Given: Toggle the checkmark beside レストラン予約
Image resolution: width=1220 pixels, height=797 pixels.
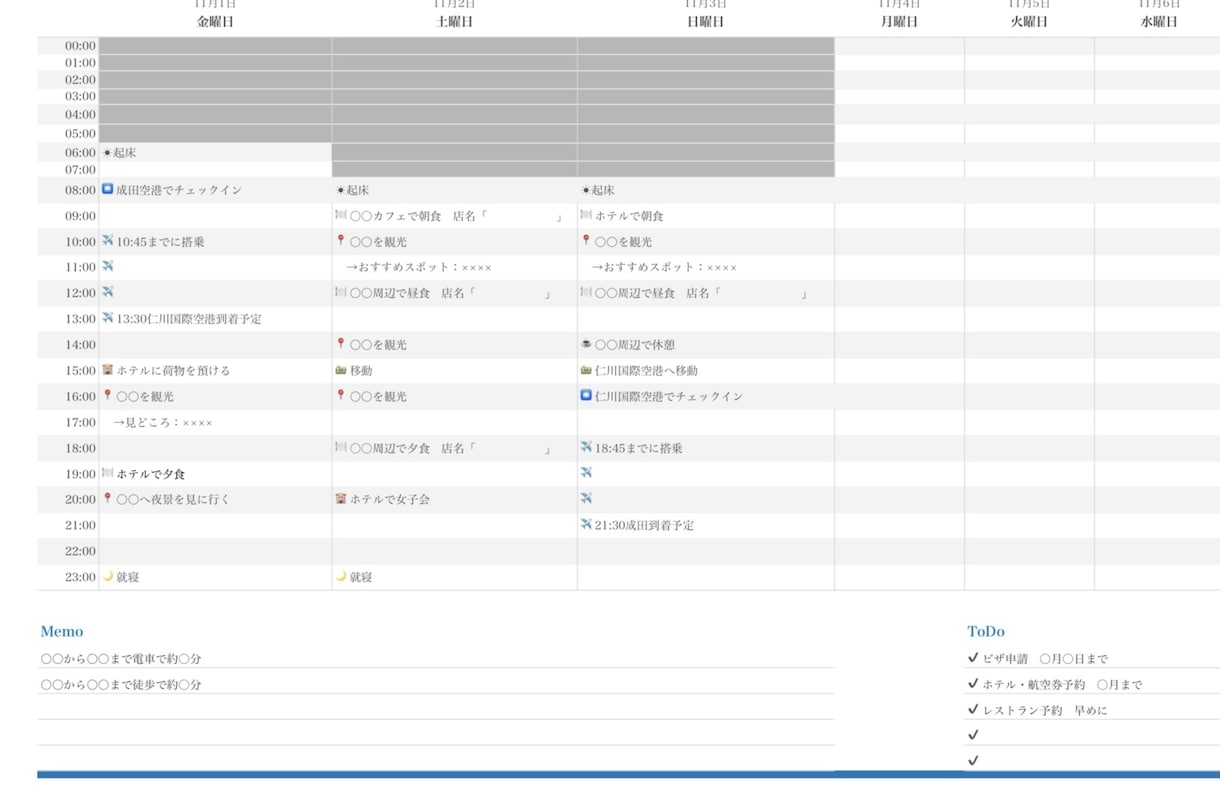Looking at the screenshot, I should 973,710.
